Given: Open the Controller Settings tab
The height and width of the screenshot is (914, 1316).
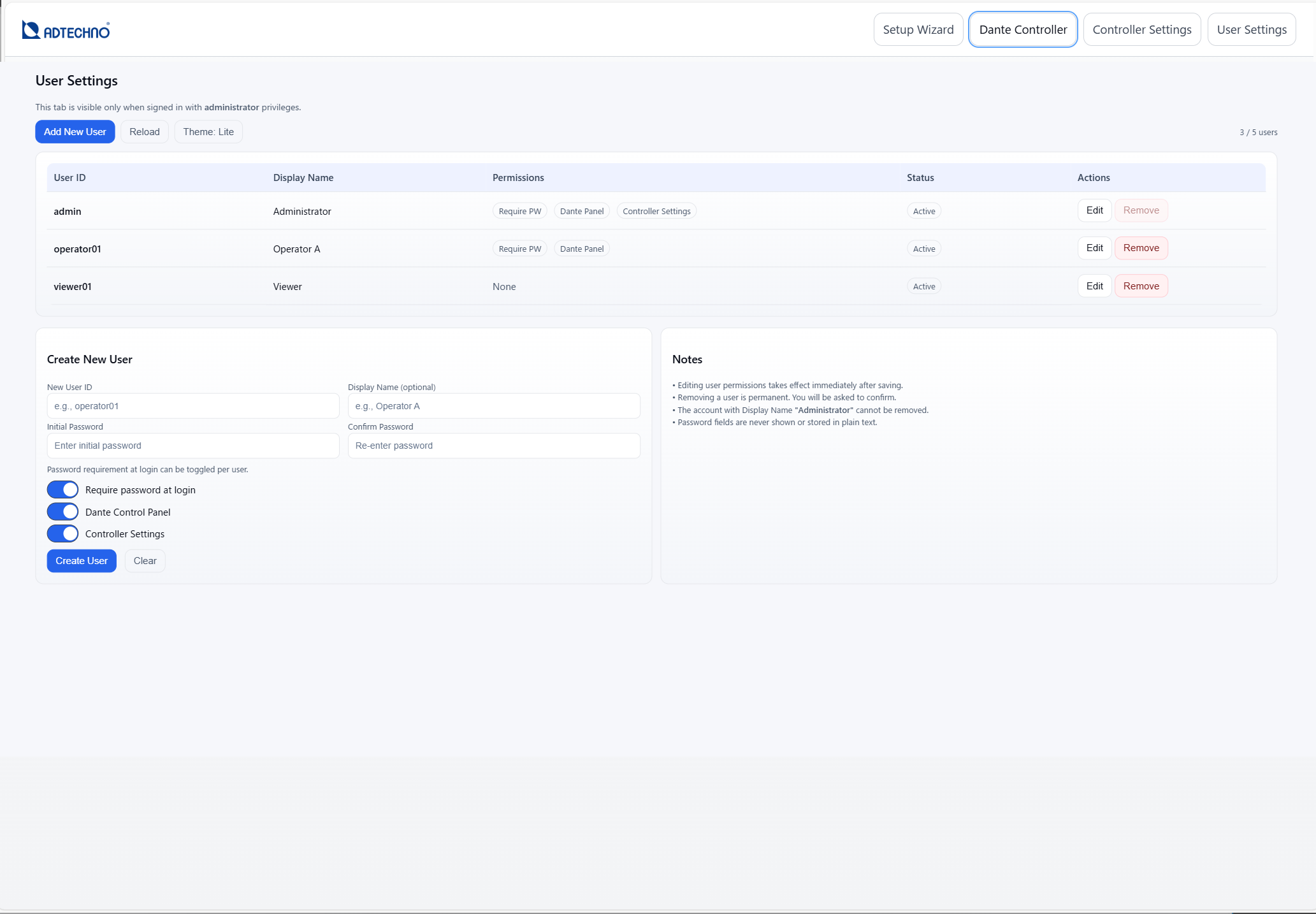Looking at the screenshot, I should click(1141, 29).
